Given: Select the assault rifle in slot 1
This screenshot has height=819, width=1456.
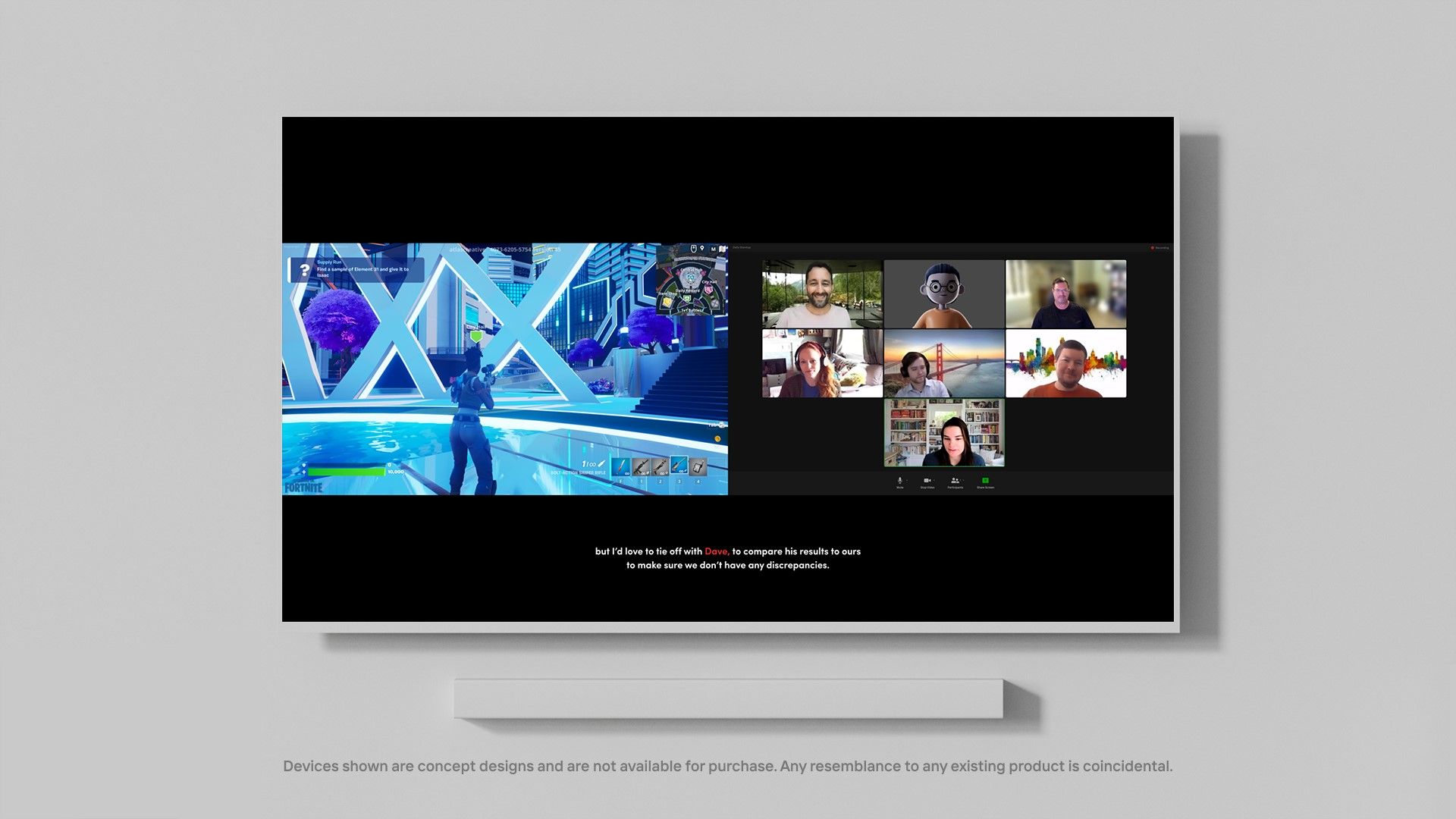Looking at the screenshot, I should coord(641,466).
